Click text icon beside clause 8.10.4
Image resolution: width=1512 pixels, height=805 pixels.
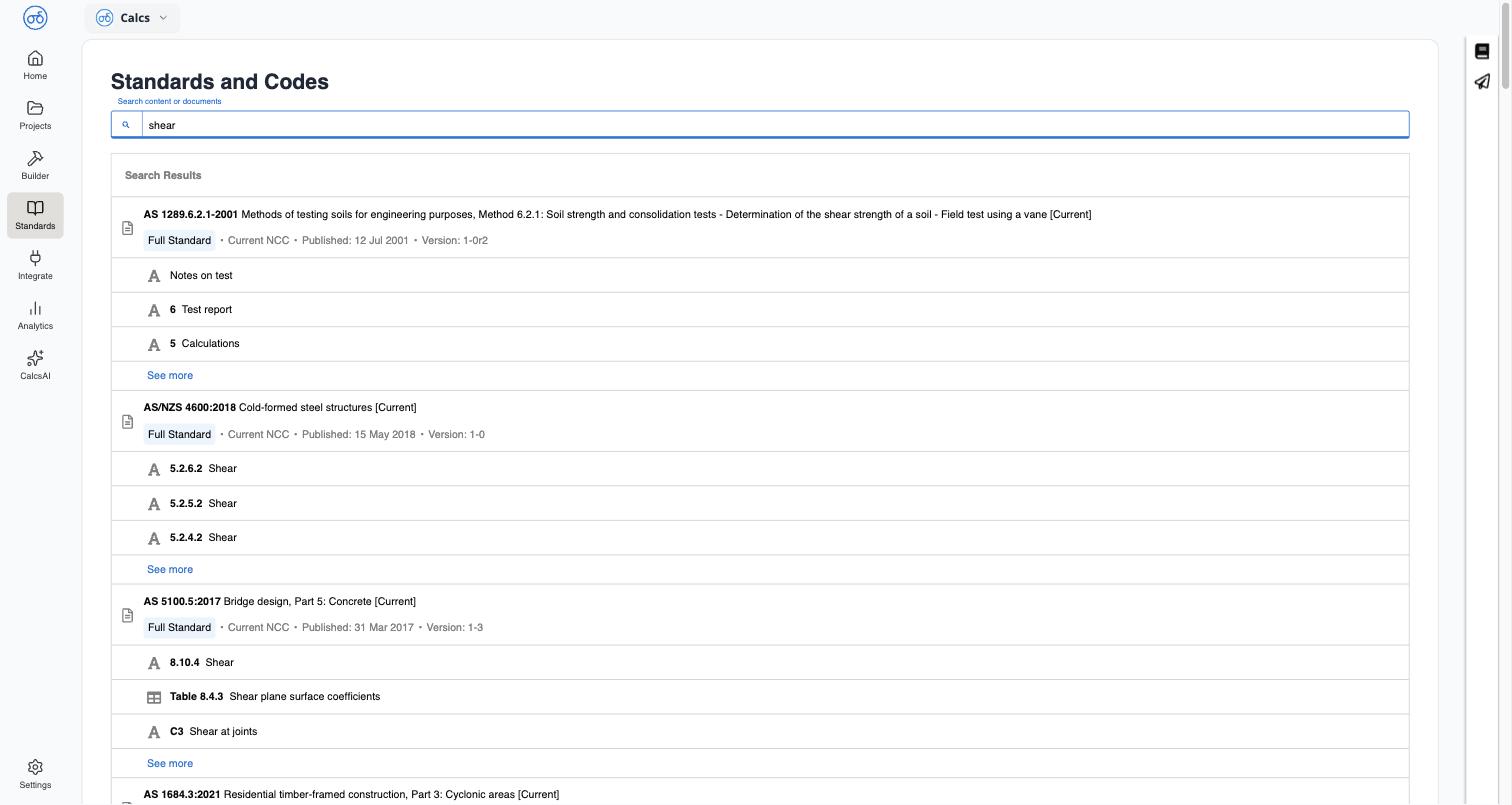point(154,663)
